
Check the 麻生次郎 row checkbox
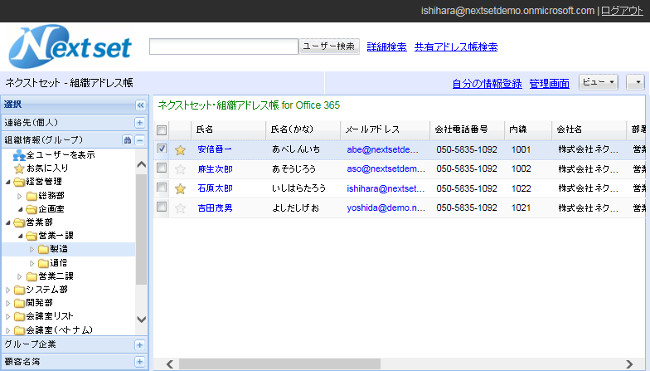162,168
